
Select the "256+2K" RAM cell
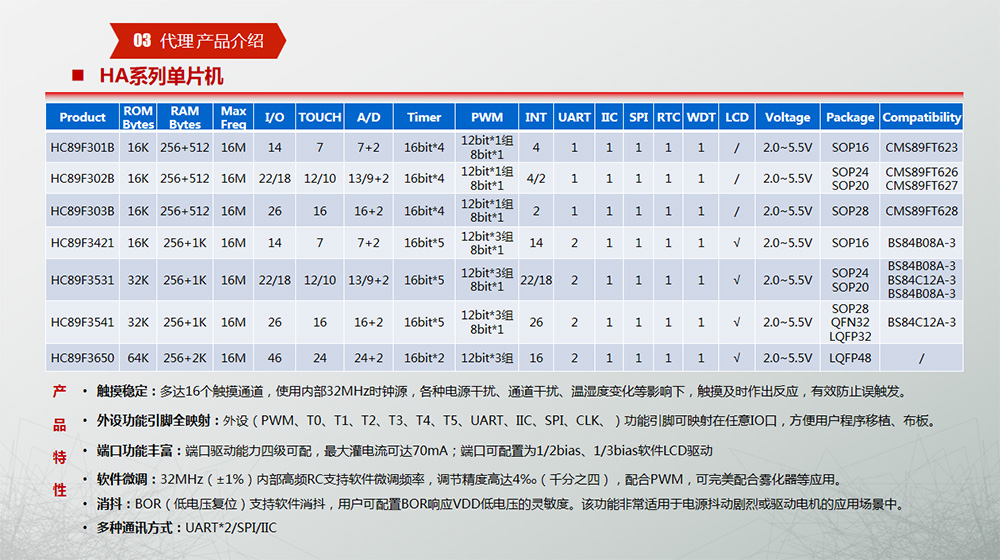point(185,358)
